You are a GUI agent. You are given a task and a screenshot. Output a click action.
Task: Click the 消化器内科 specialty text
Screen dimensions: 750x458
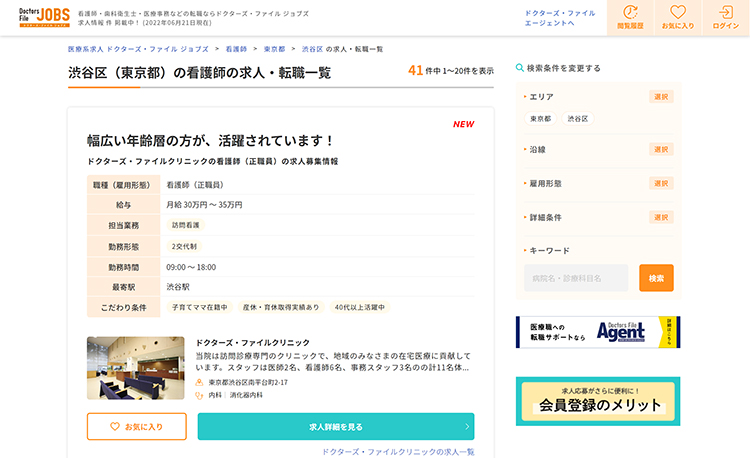[246, 395]
